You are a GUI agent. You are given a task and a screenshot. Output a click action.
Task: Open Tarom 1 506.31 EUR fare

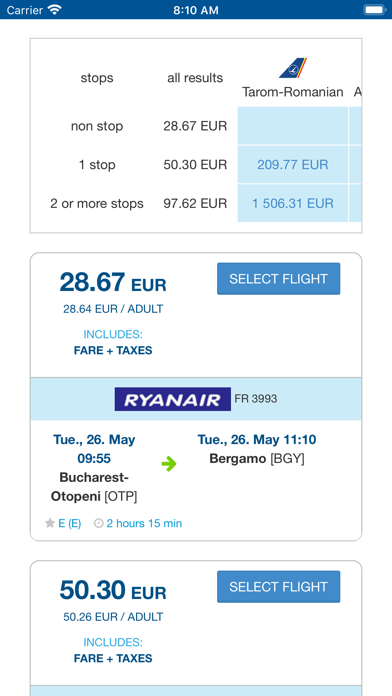click(293, 203)
